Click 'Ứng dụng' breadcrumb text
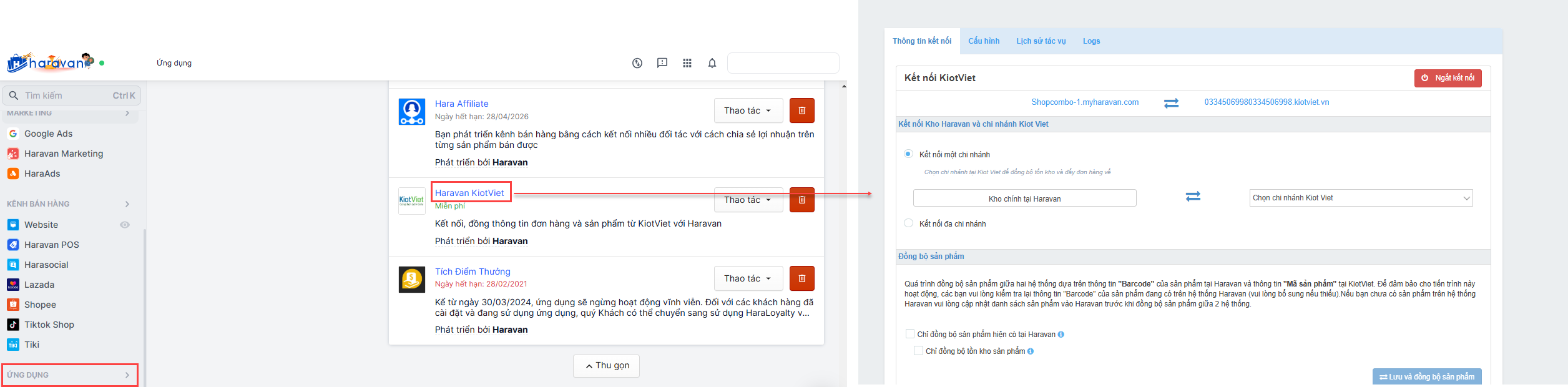Screen dimensions: 1568x387 click(174, 63)
